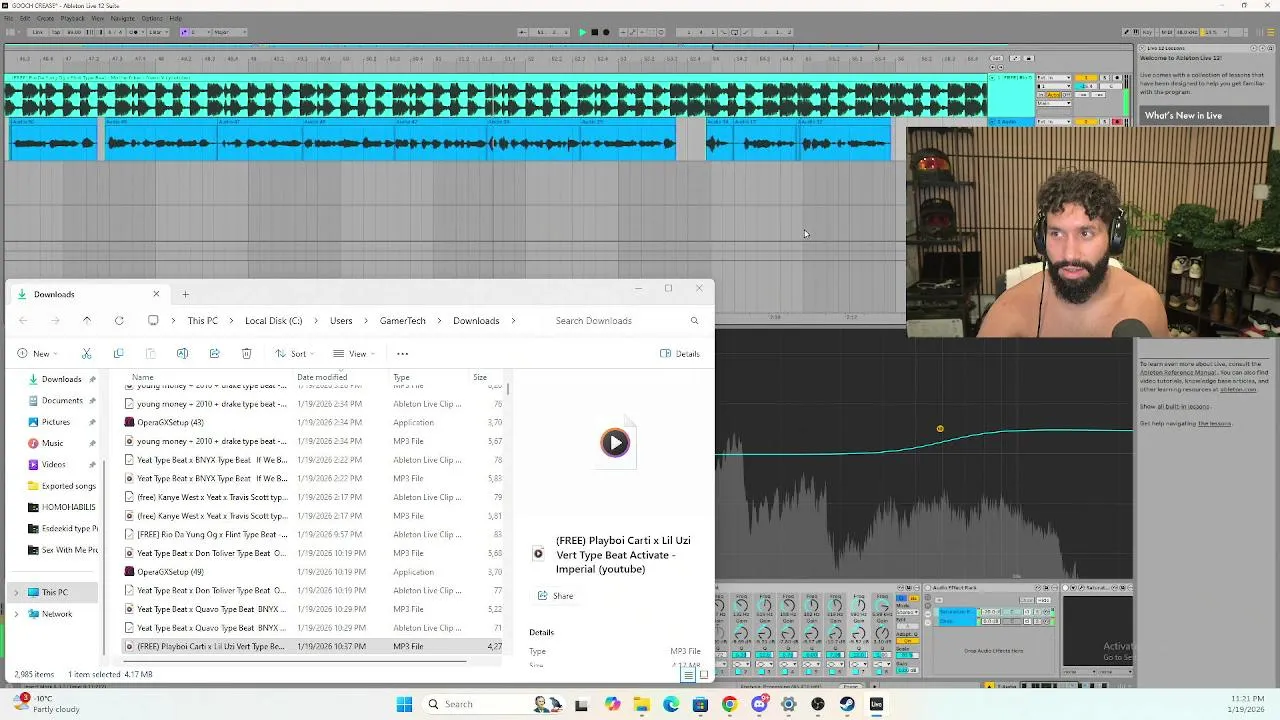Open the Ableton Edit menu

click(x=25, y=18)
